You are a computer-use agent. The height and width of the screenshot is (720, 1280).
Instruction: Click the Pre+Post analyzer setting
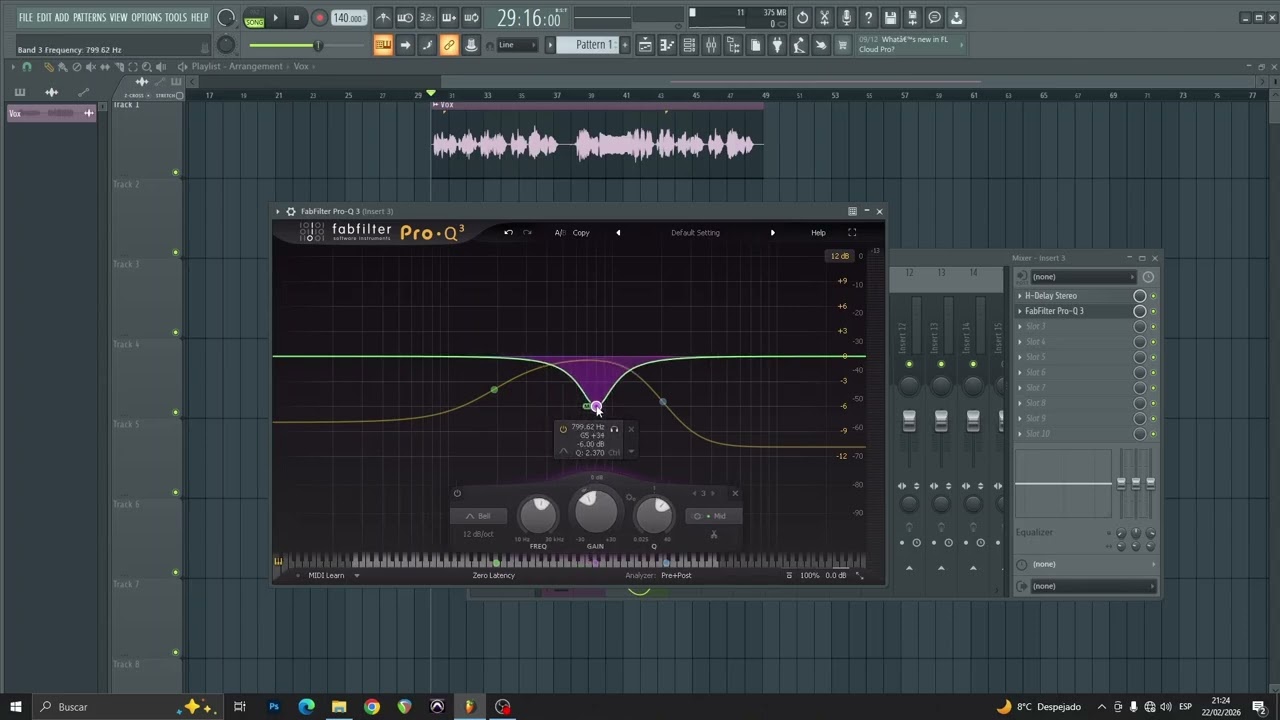pyautogui.click(x=676, y=575)
